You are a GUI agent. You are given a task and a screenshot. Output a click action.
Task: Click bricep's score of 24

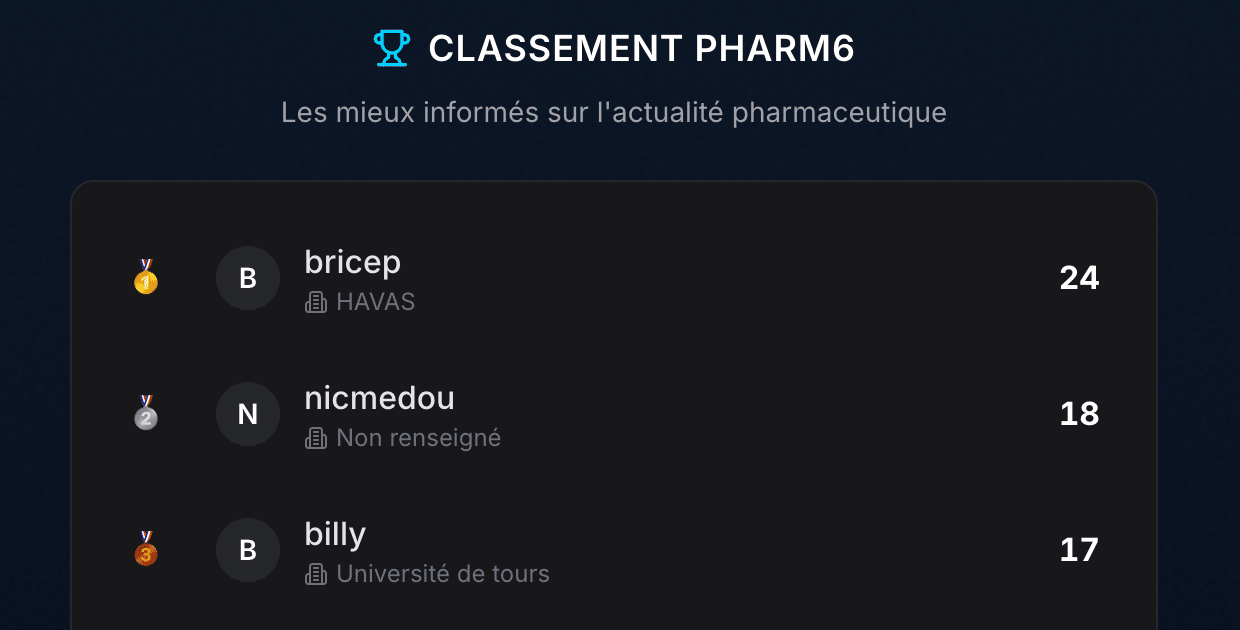point(1079,278)
